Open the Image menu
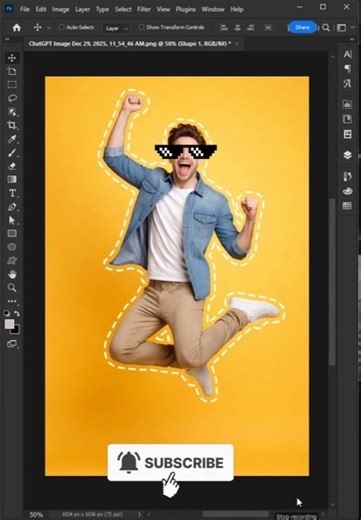The width and height of the screenshot is (361, 520). click(x=60, y=9)
